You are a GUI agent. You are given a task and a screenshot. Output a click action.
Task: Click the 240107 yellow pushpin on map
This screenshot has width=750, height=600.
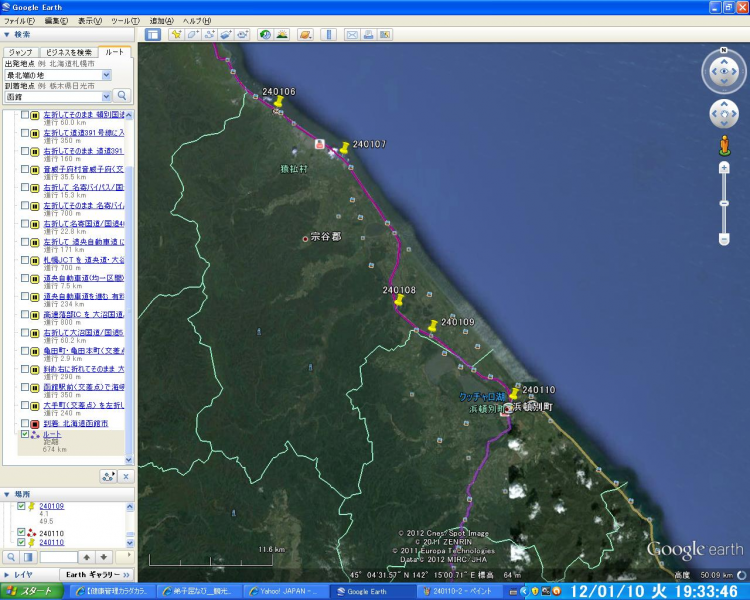344,147
